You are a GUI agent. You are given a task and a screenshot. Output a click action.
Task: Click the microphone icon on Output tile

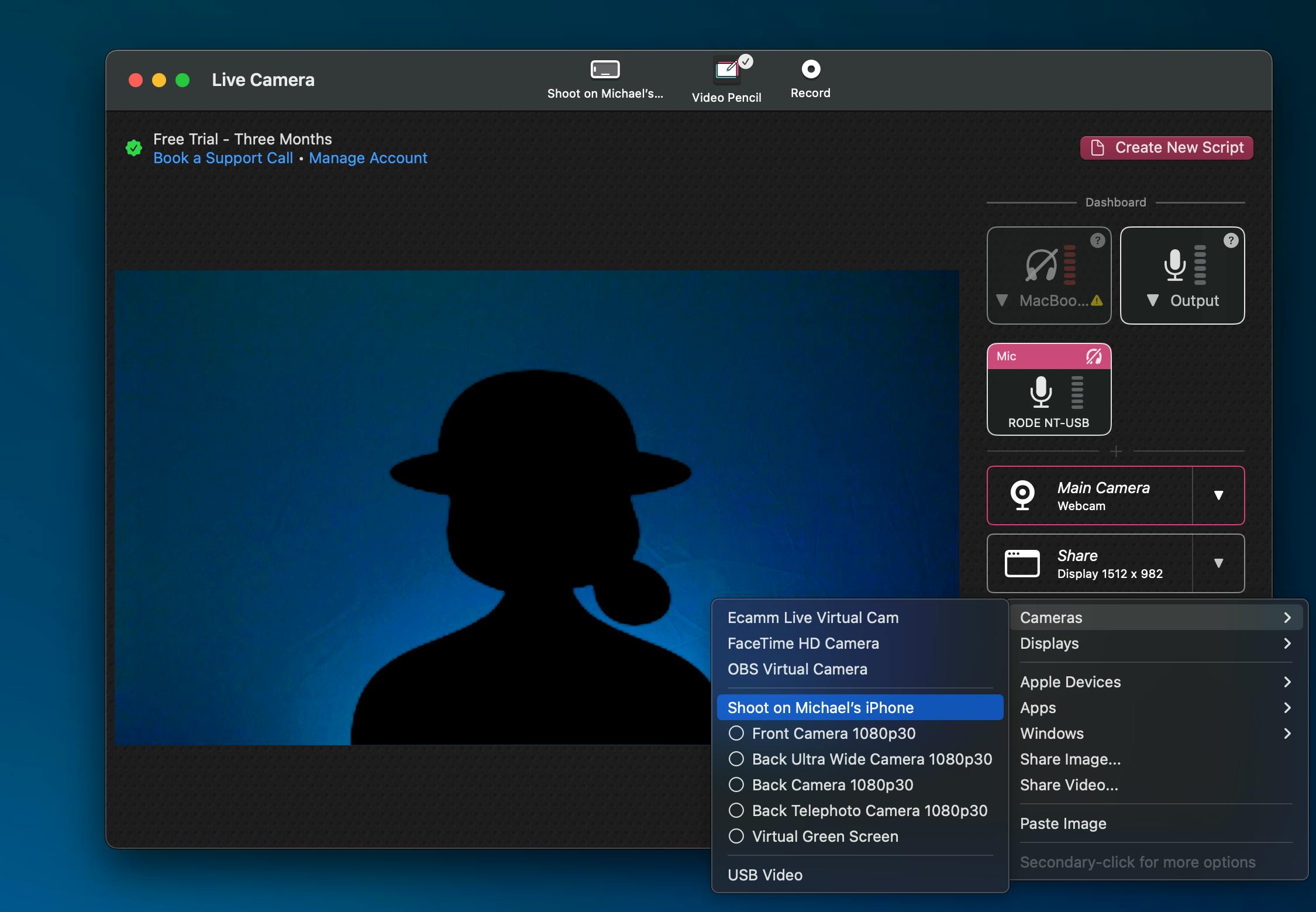(x=1174, y=264)
